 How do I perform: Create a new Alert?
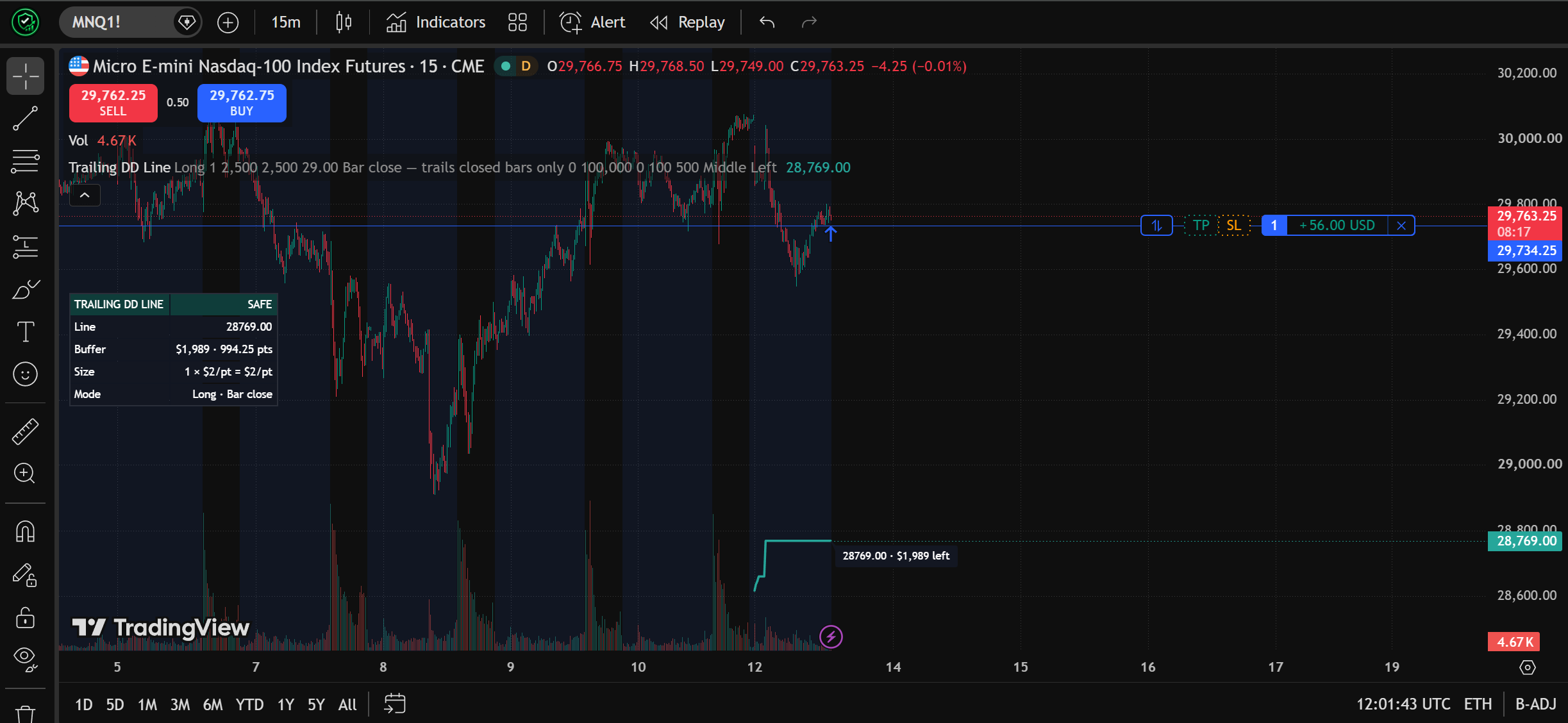593,22
